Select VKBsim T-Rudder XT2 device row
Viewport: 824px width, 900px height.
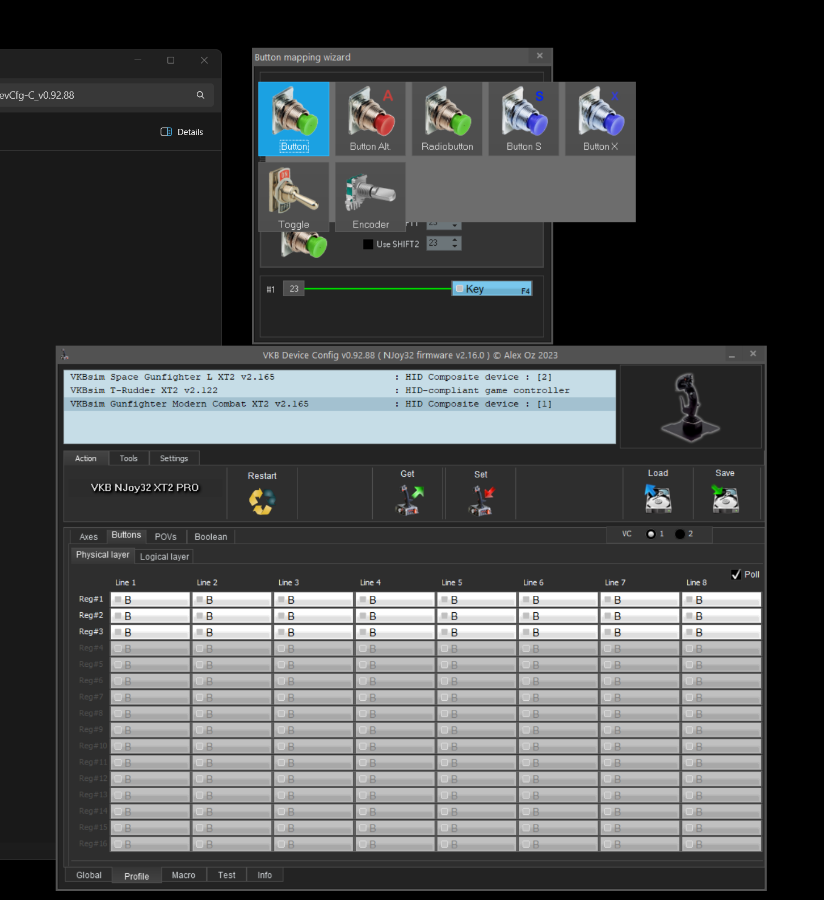[340, 390]
